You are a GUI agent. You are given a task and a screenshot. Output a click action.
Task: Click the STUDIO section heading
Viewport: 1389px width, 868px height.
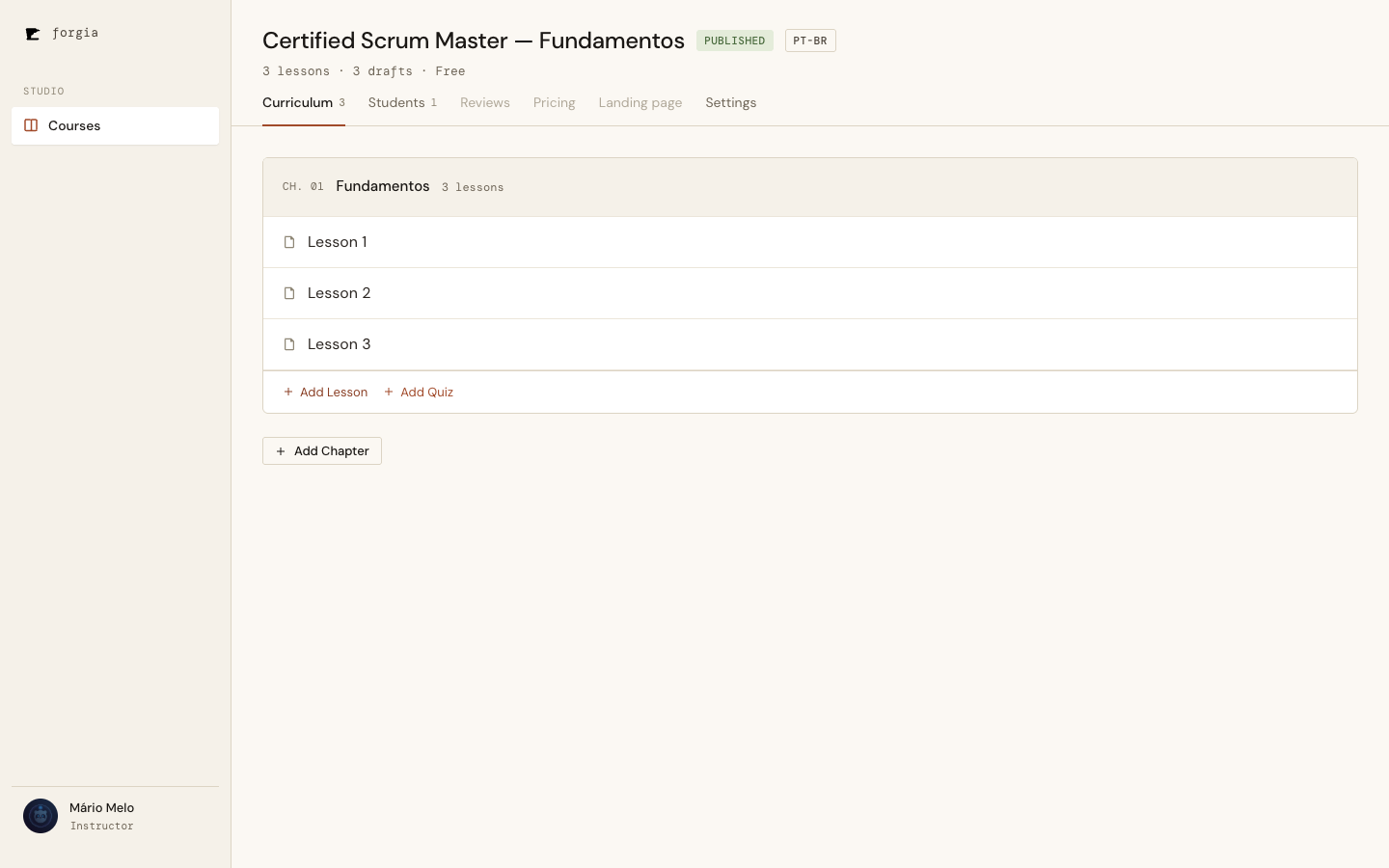(x=43, y=92)
